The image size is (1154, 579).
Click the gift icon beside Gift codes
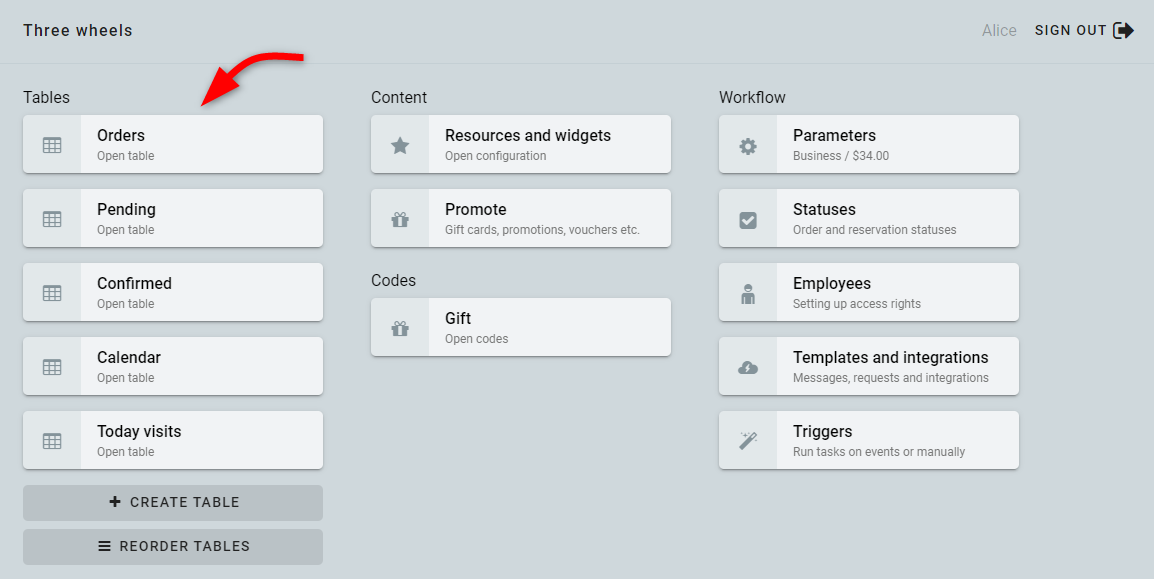point(400,328)
